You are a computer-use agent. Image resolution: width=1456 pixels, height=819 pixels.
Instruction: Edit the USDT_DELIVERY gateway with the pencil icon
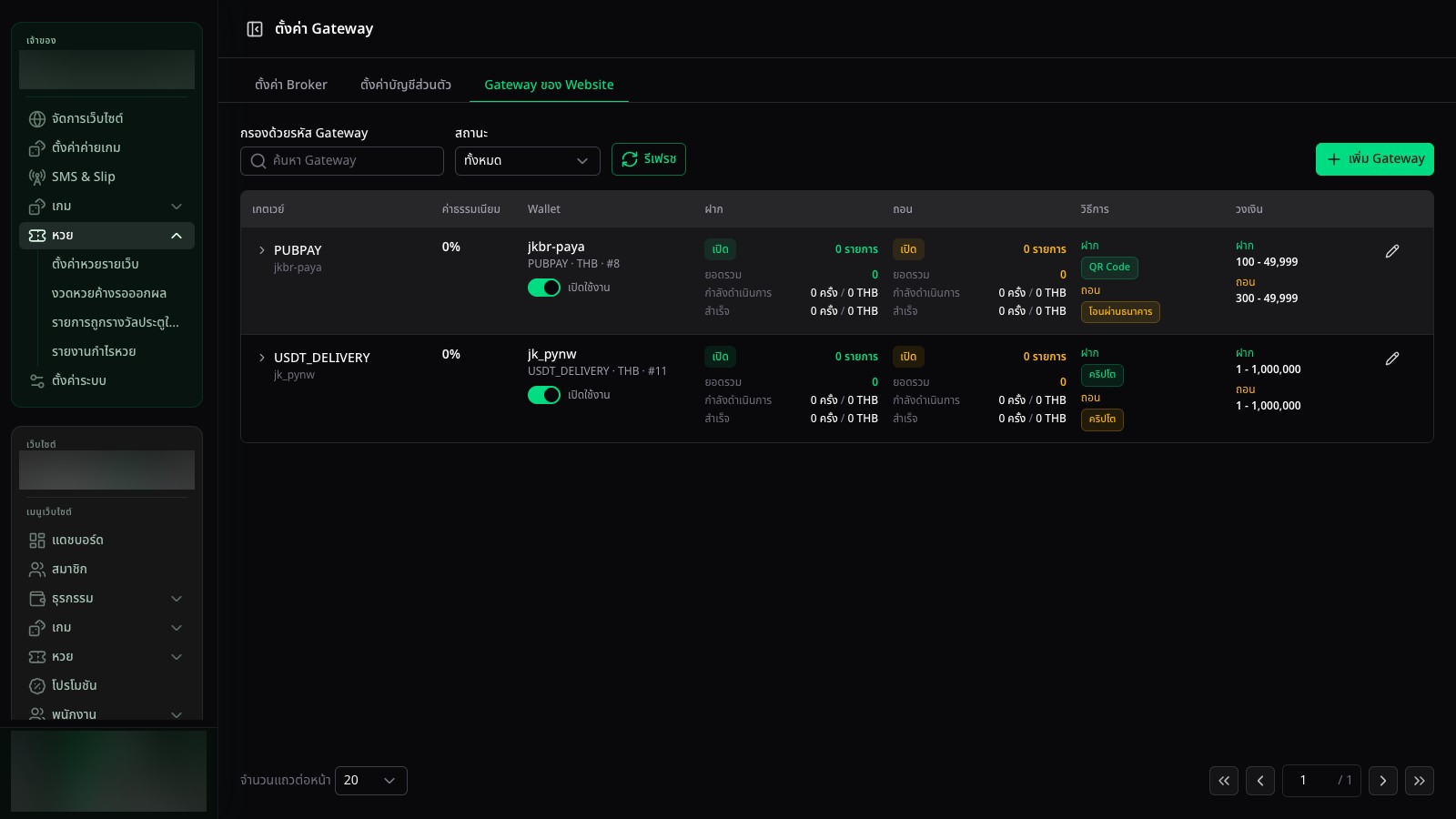tap(1392, 359)
